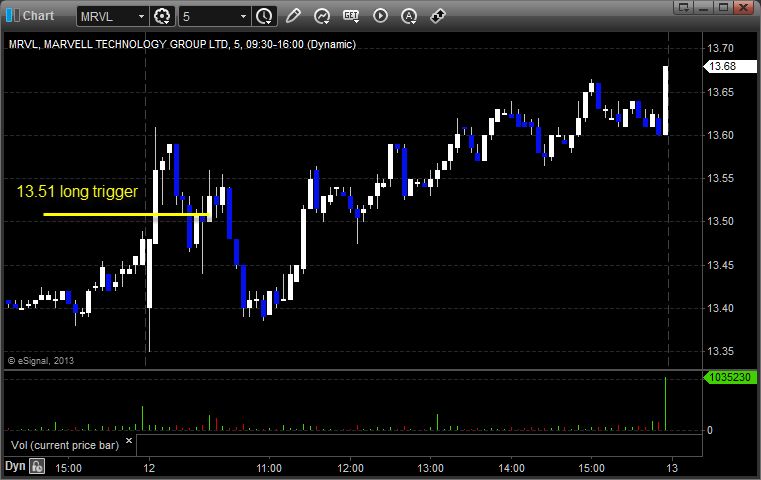
Task: Minimize the Chart window
Action: click(704, 7)
